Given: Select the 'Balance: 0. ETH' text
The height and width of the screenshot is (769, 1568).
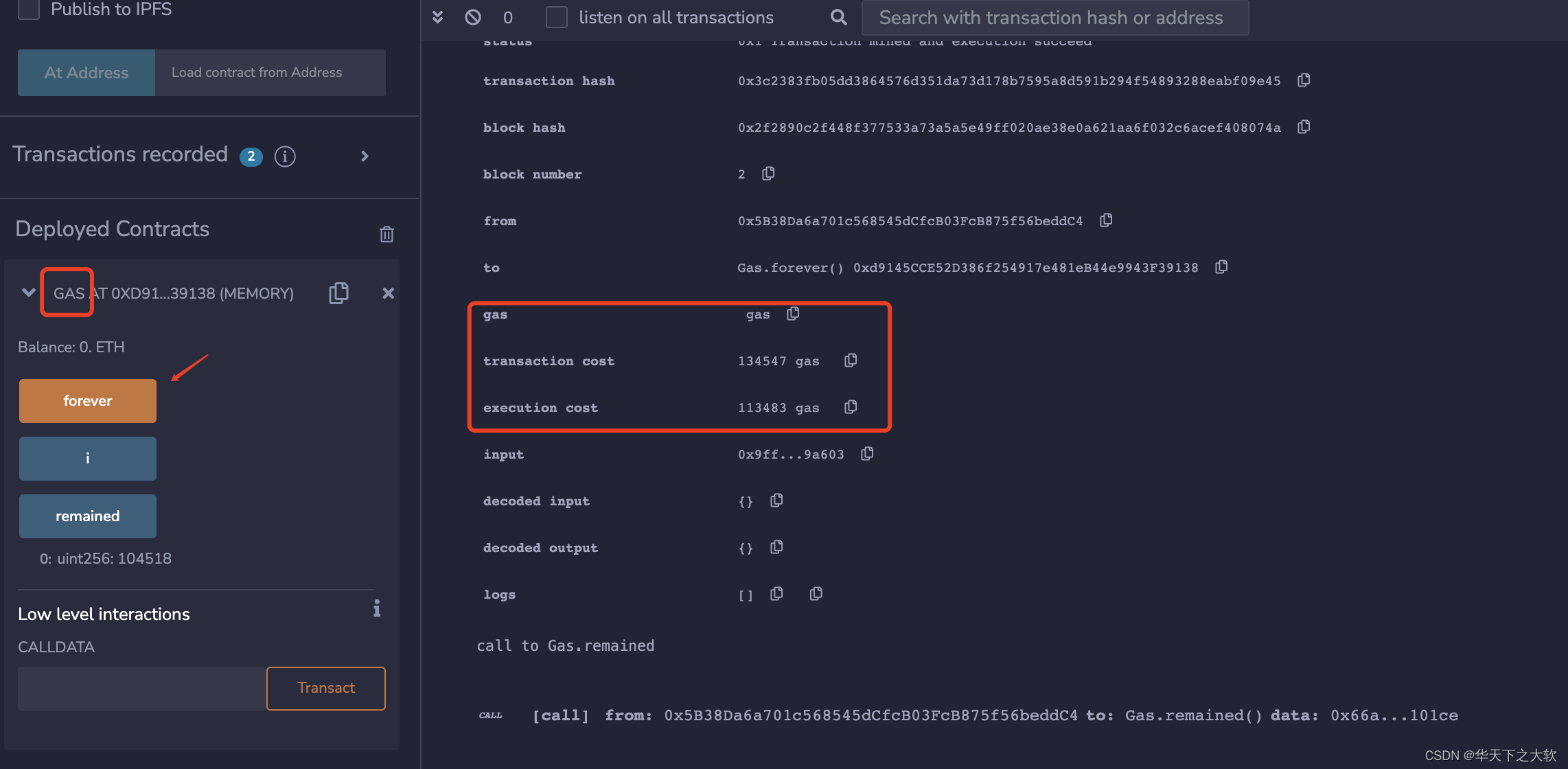Looking at the screenshot, I should (71, 347).
